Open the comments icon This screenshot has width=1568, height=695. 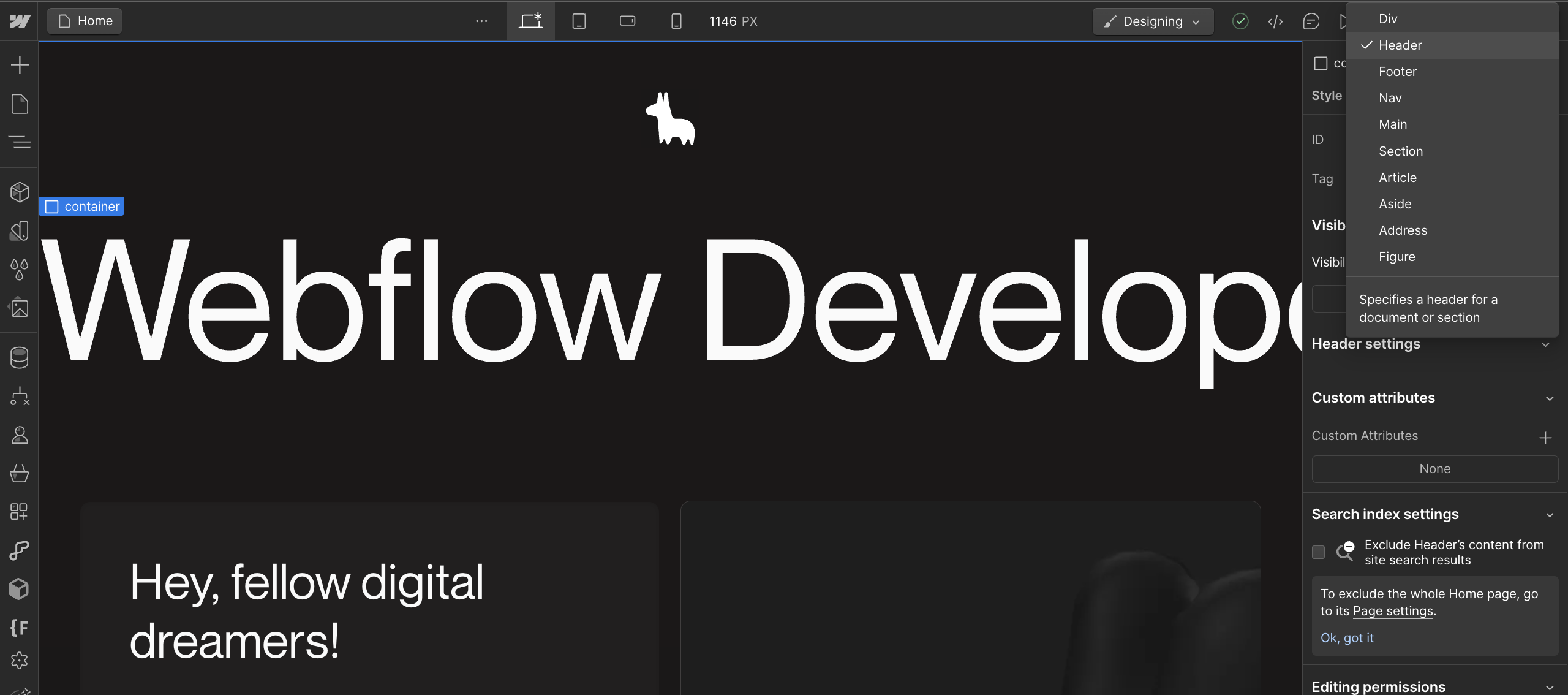1311,21
